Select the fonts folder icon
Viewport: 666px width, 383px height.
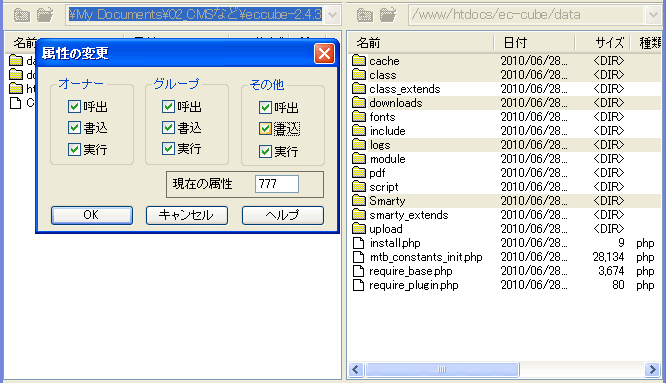(x=359, y=116)
